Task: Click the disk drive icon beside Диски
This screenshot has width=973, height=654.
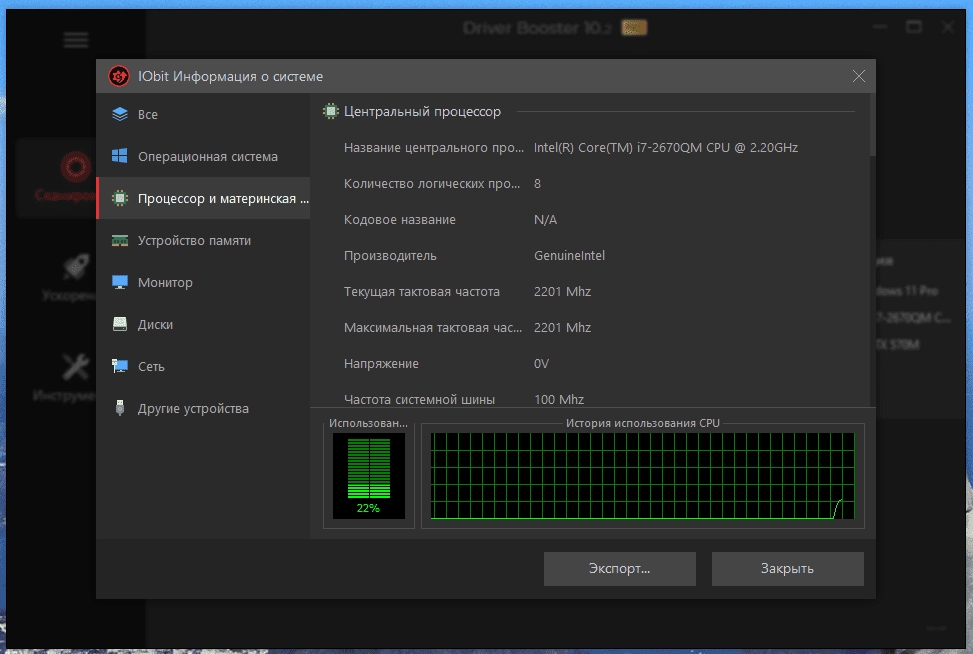Action: click(120, 324)
